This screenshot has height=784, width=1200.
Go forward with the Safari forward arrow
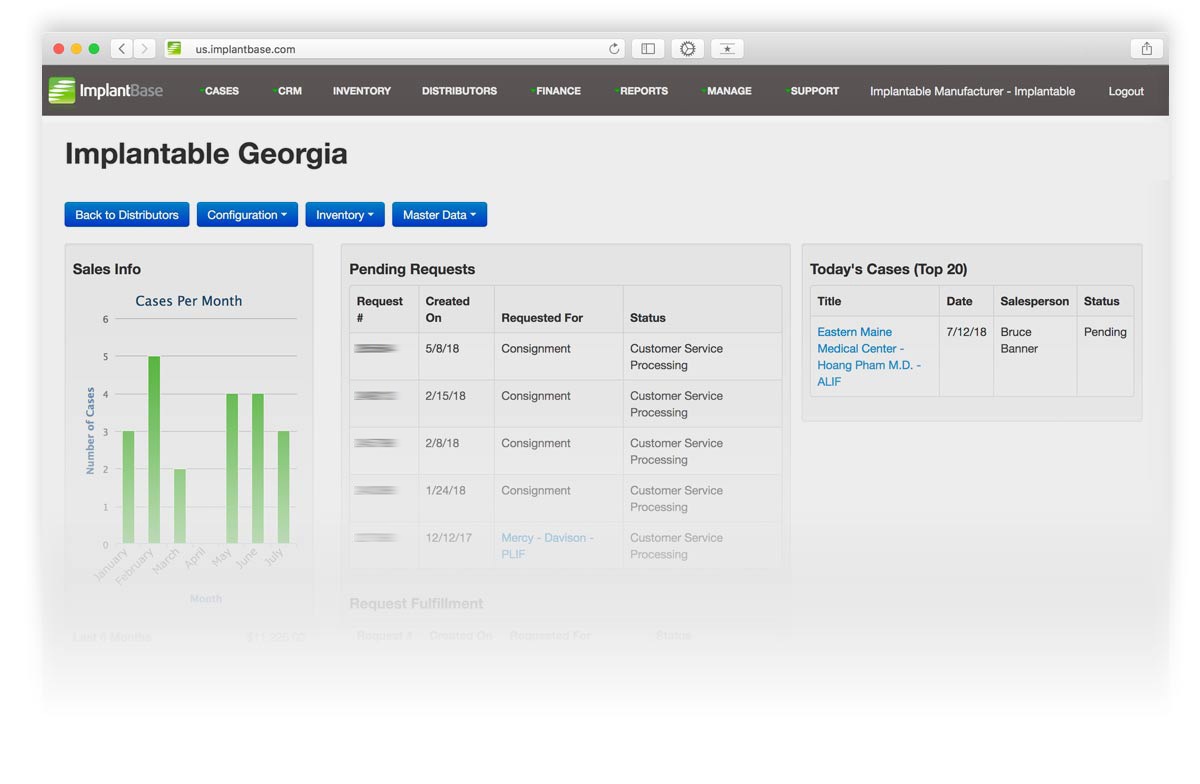coord(145,48)
